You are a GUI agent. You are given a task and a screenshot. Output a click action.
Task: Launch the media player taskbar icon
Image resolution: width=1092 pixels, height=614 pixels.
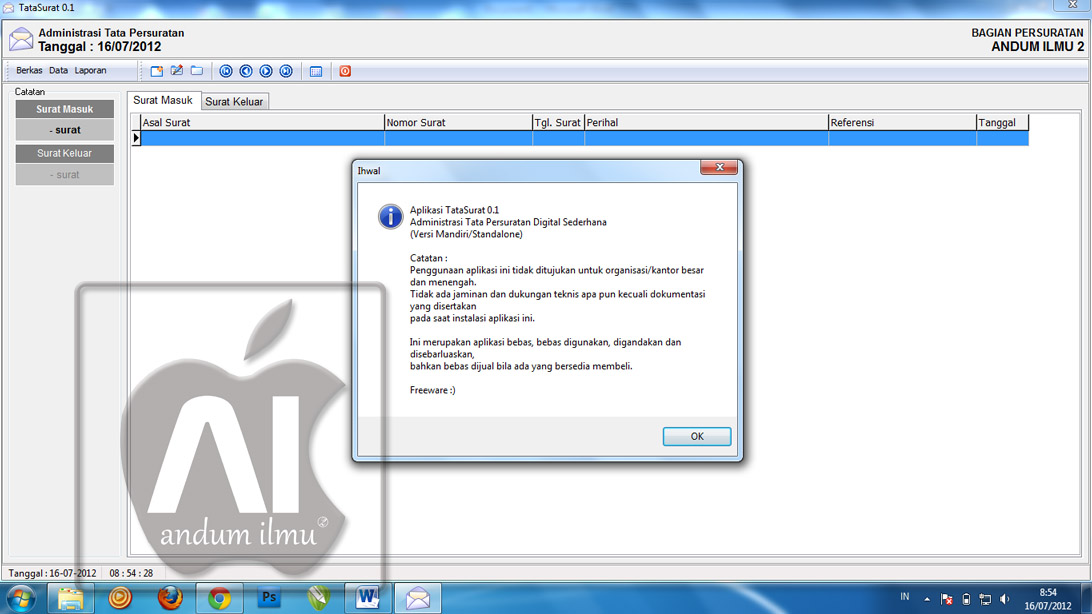(x=120, y=598)
